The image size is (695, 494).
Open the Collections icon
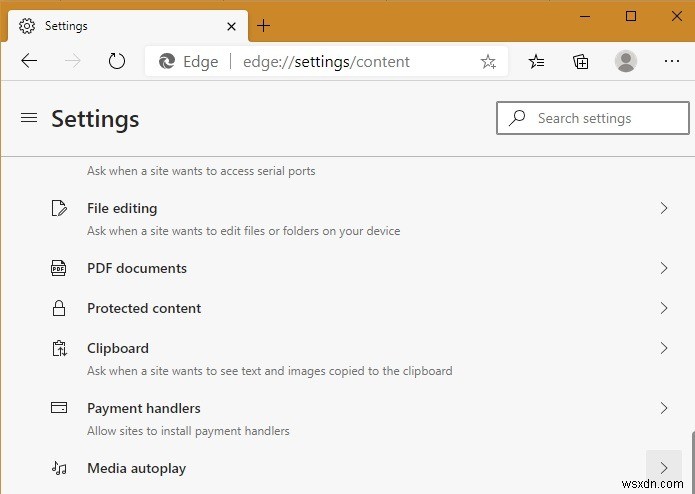pyautogui.click(x=581, y=62)
